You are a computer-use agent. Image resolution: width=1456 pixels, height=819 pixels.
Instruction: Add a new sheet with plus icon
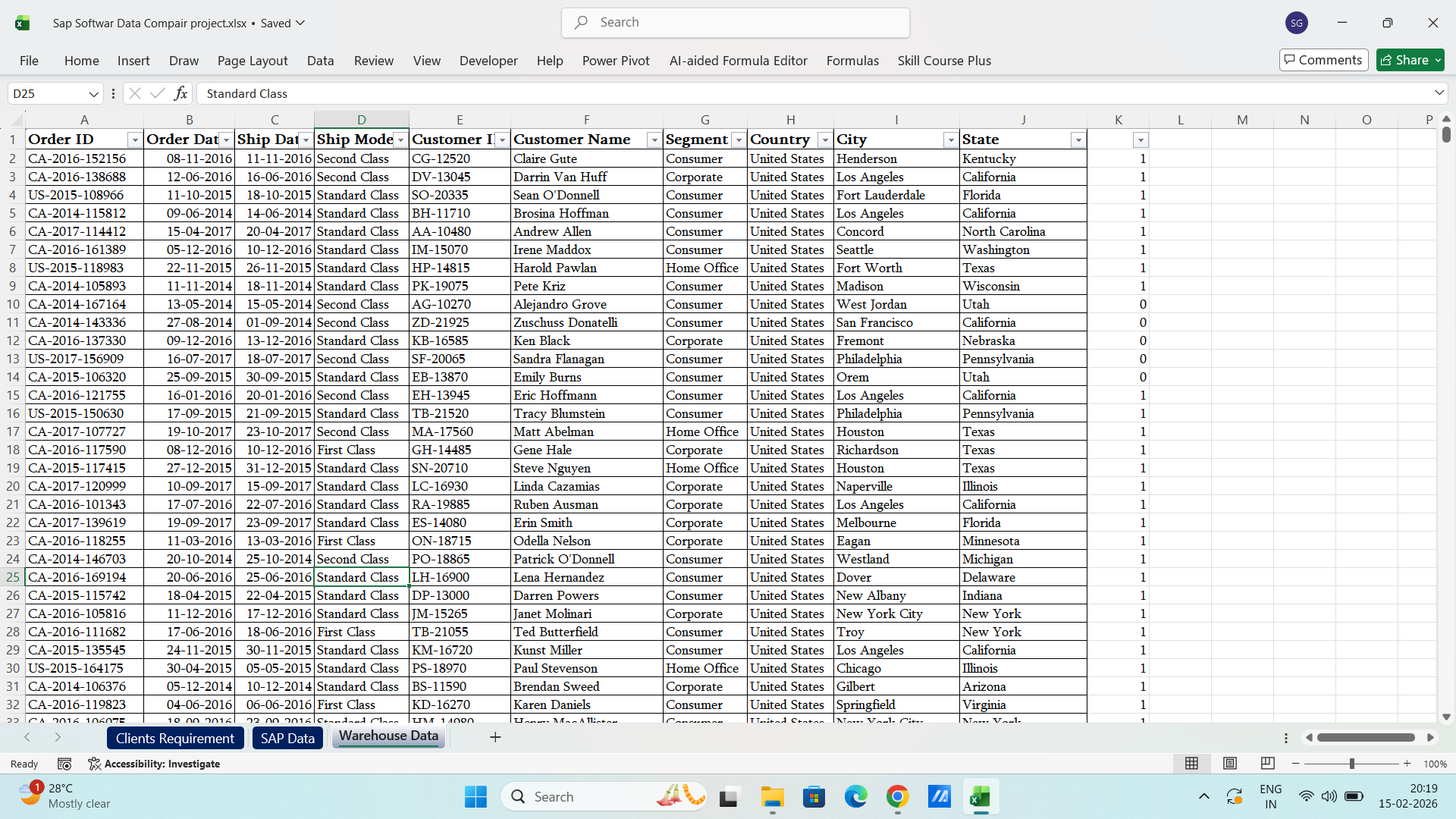[495, 737]
